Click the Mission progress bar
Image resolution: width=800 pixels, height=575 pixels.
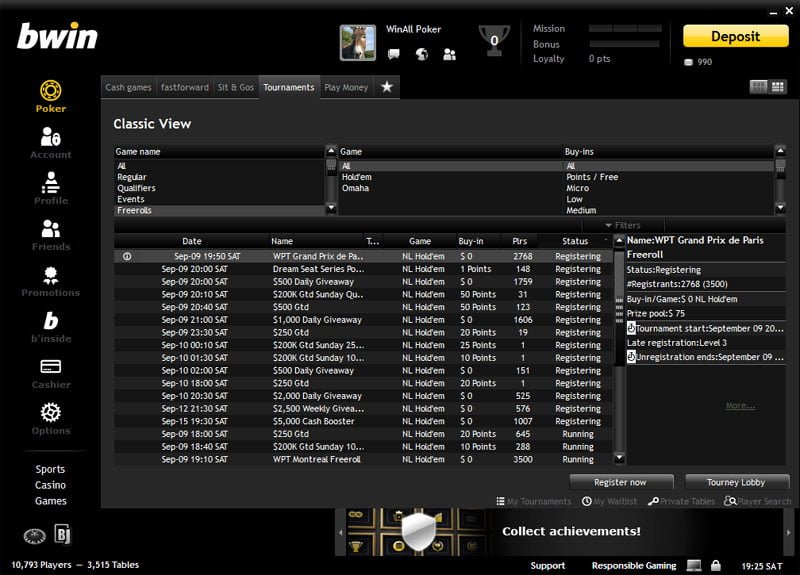coord(625,29)
